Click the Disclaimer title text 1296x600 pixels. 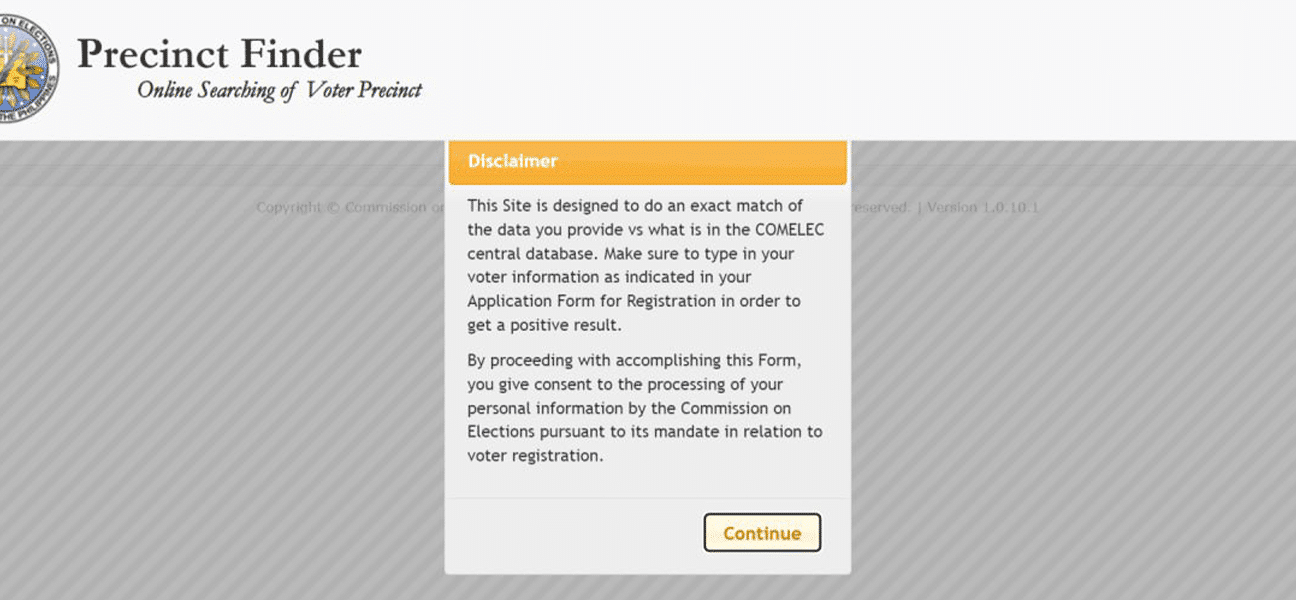click(x=512, y=161)
